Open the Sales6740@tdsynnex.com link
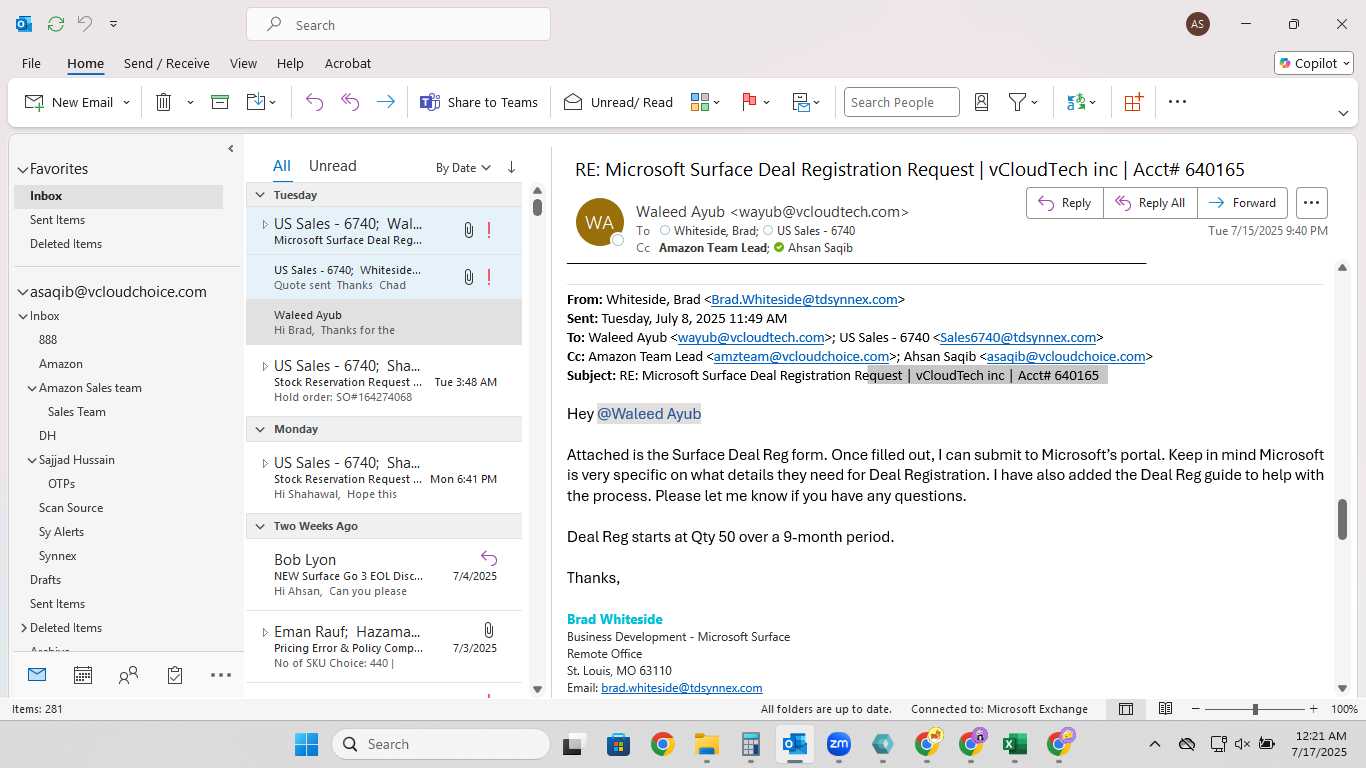 tap(1018, 337)
